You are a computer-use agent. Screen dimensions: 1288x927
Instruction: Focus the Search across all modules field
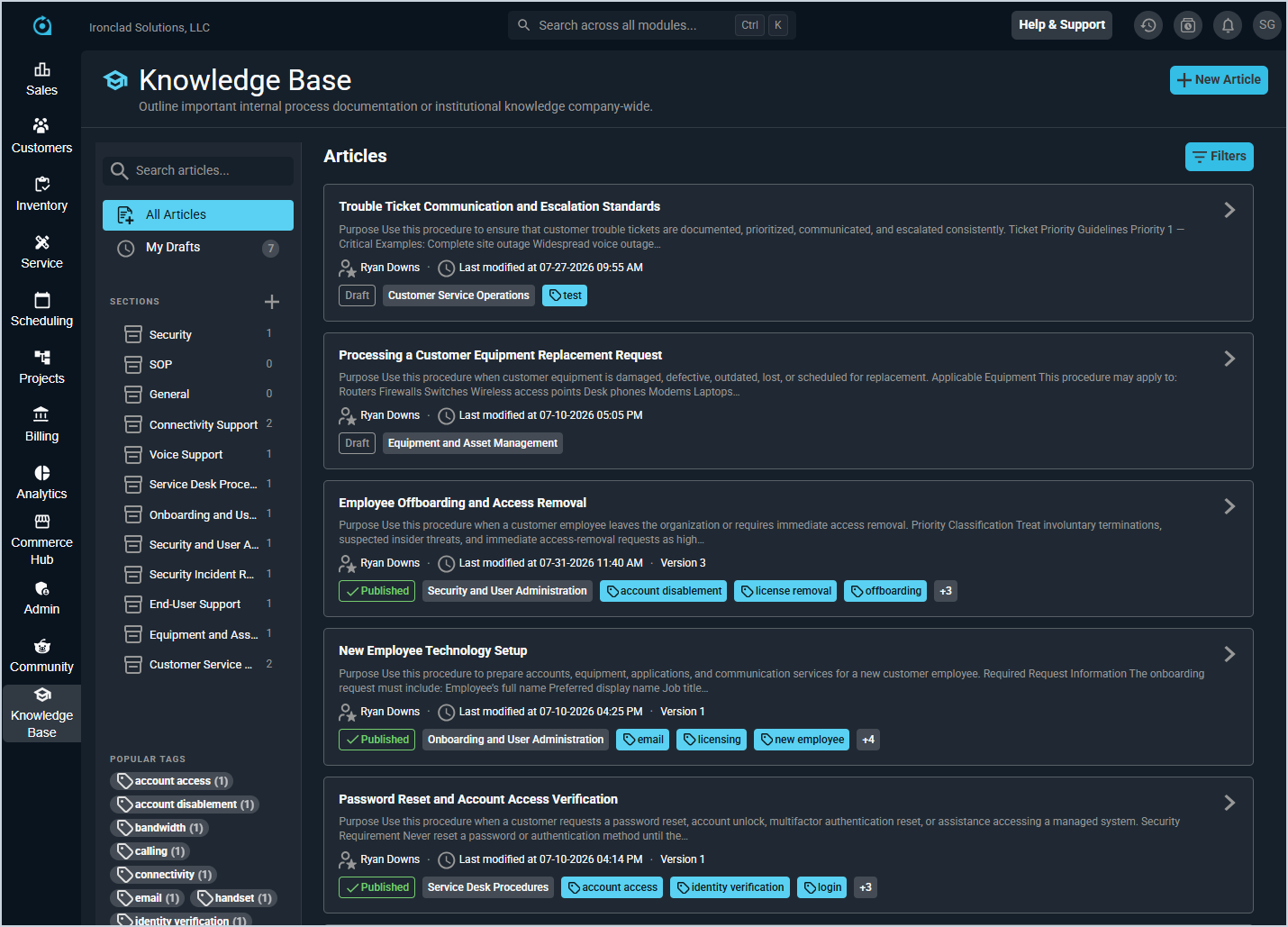tap(651, 25)
